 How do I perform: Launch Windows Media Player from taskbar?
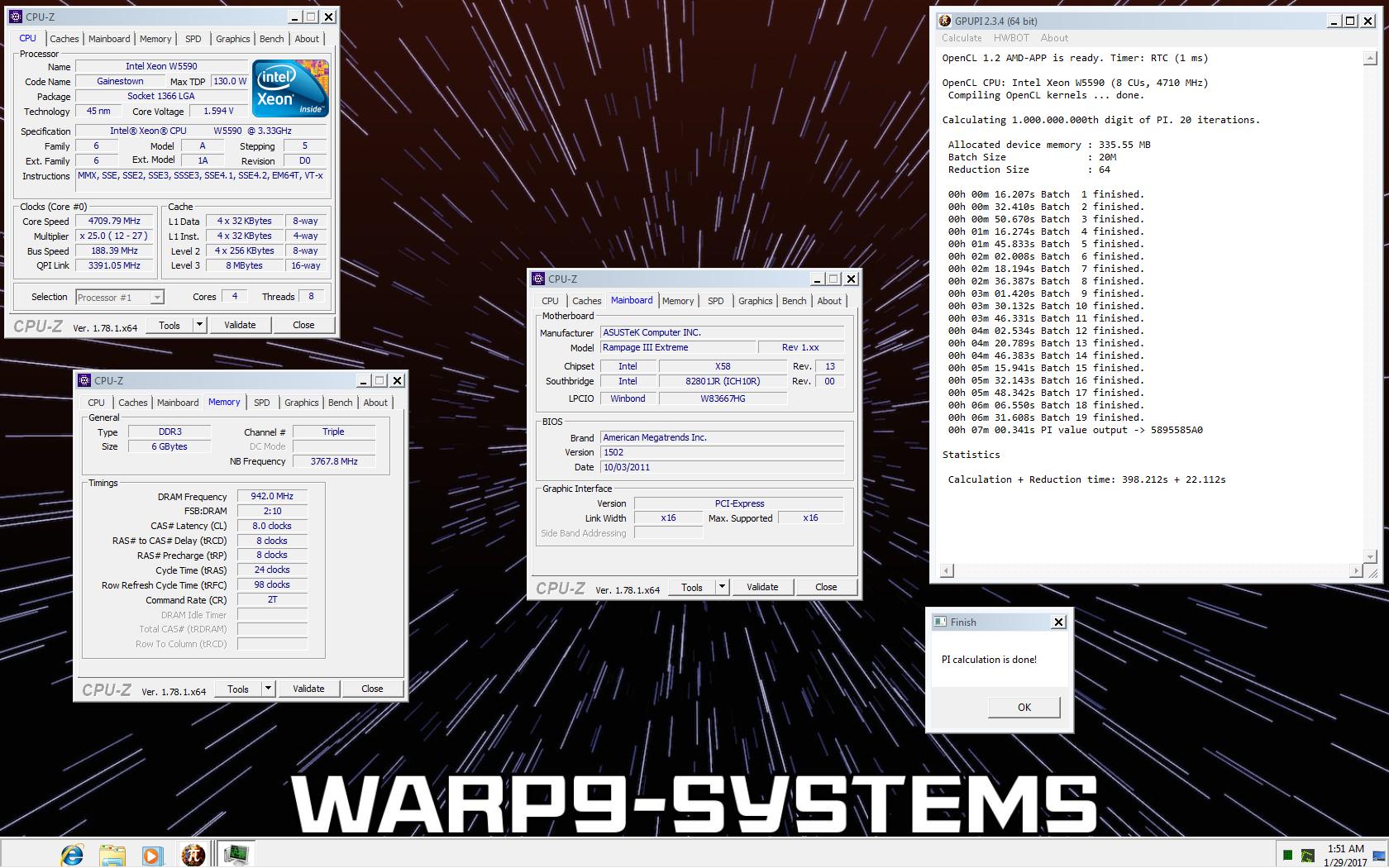pos(152,854)
